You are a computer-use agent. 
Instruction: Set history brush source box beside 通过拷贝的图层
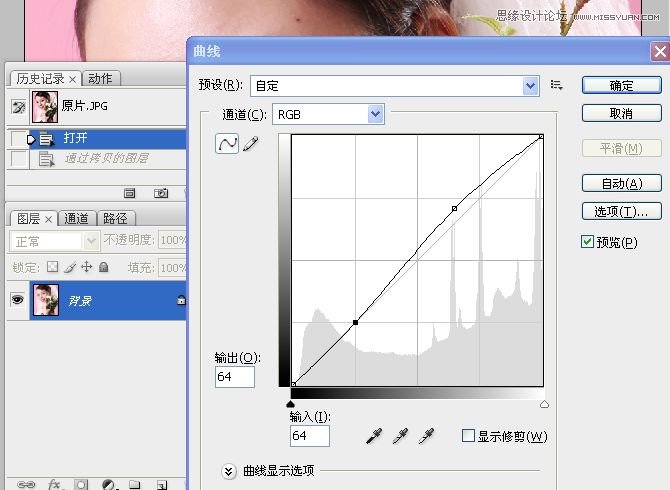tap(18, 159)
